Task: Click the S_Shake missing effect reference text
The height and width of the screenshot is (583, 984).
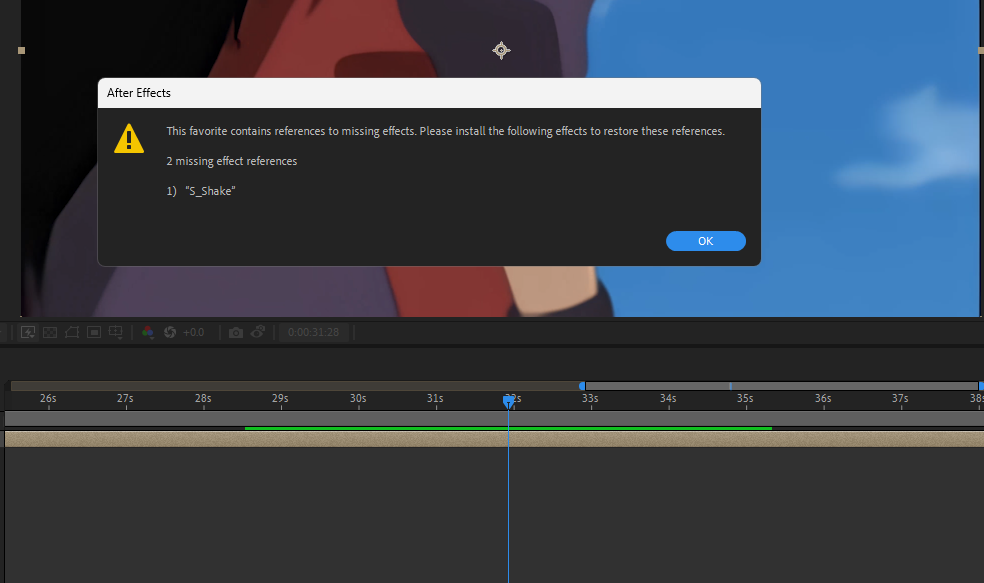Action: tap(209, 190)
